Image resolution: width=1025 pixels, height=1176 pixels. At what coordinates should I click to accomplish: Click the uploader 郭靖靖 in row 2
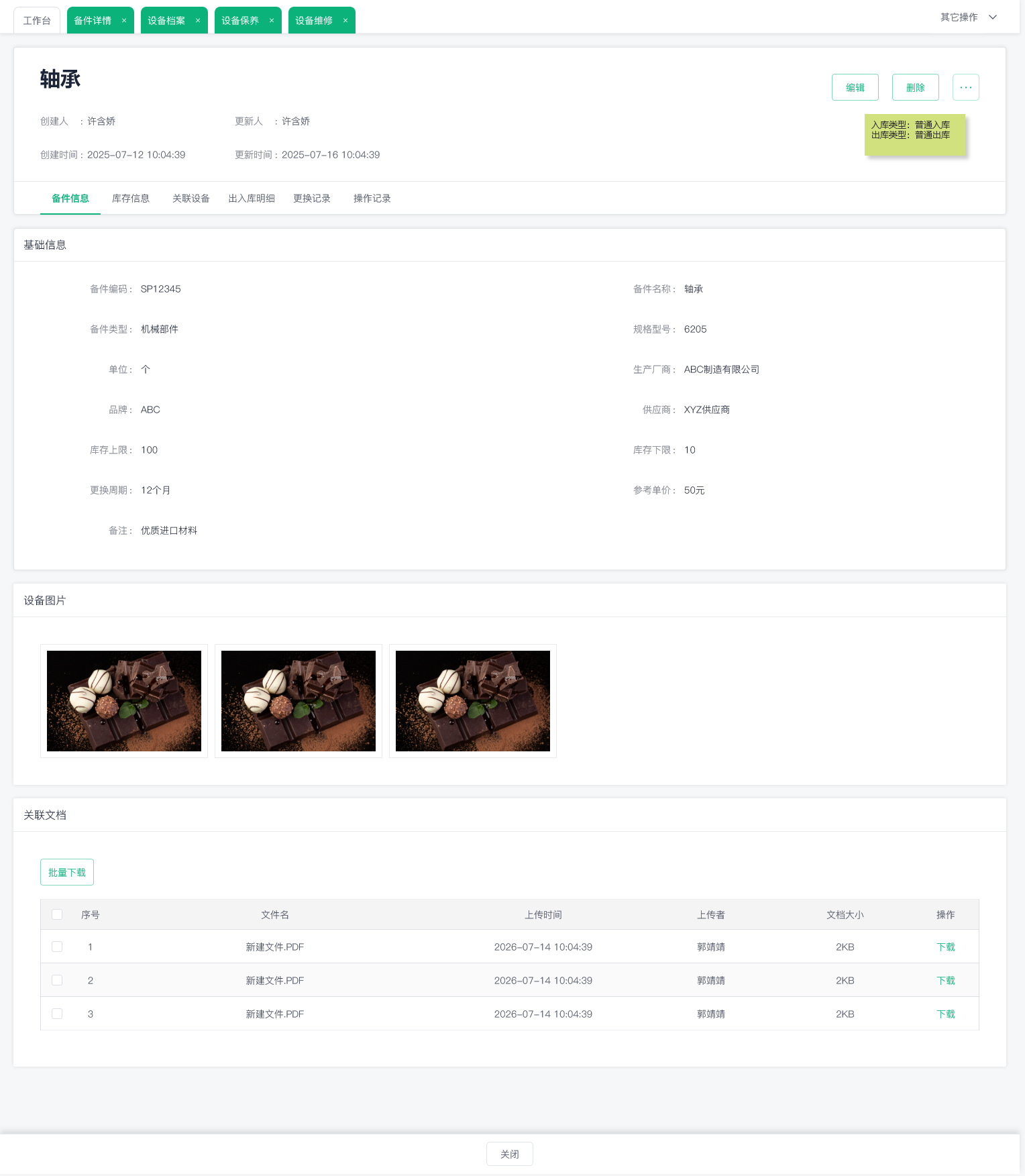[711, 980]
